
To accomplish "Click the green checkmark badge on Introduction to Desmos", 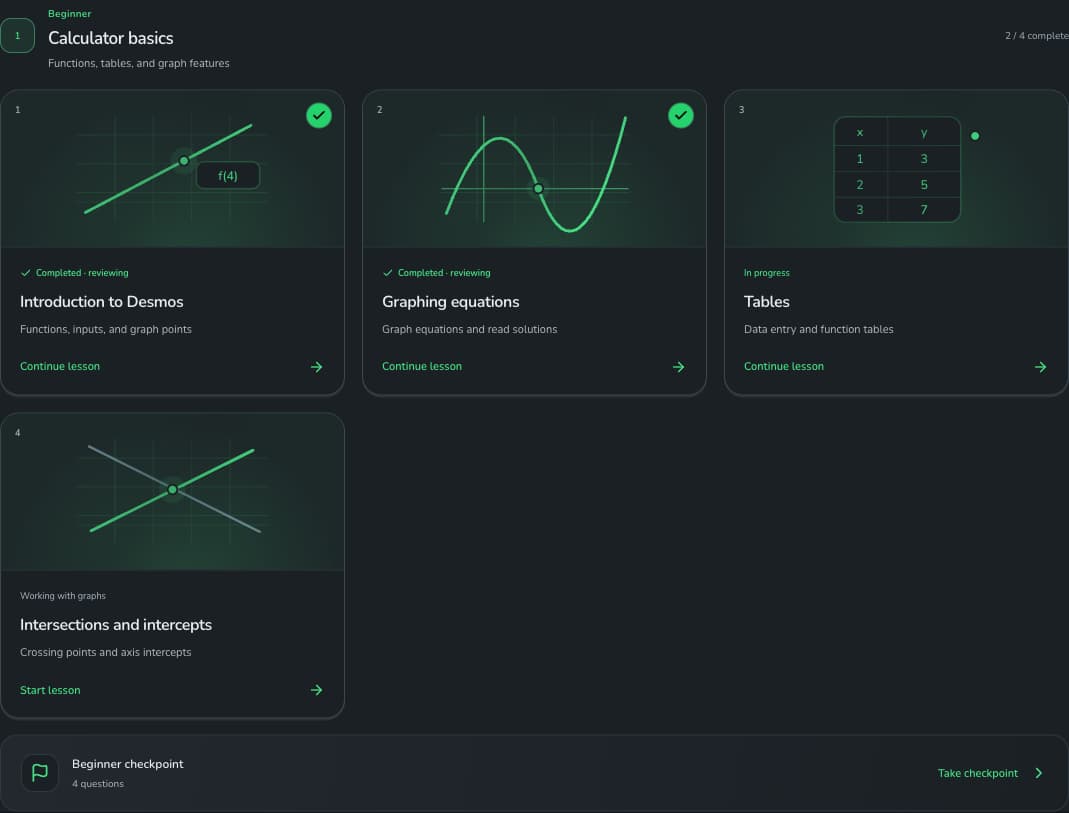I will coord(318,115).
